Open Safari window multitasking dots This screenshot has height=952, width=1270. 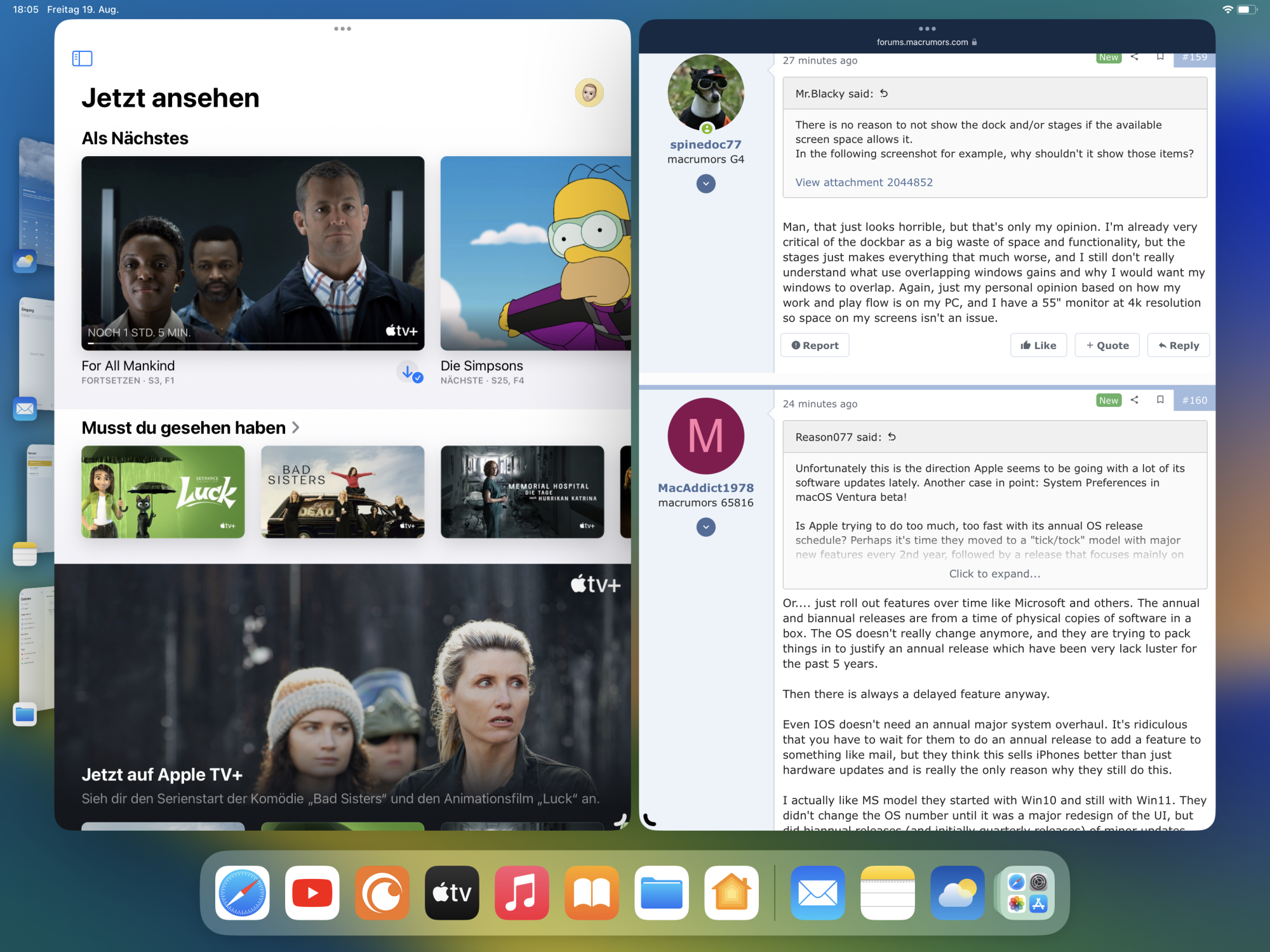[927, 29]
